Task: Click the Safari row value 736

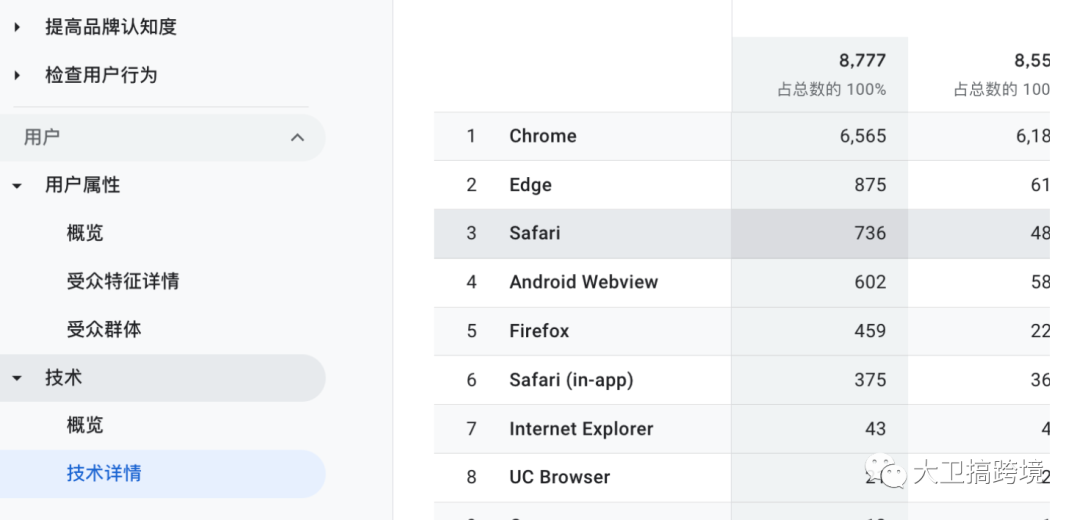Action: [x=870, y=233]
